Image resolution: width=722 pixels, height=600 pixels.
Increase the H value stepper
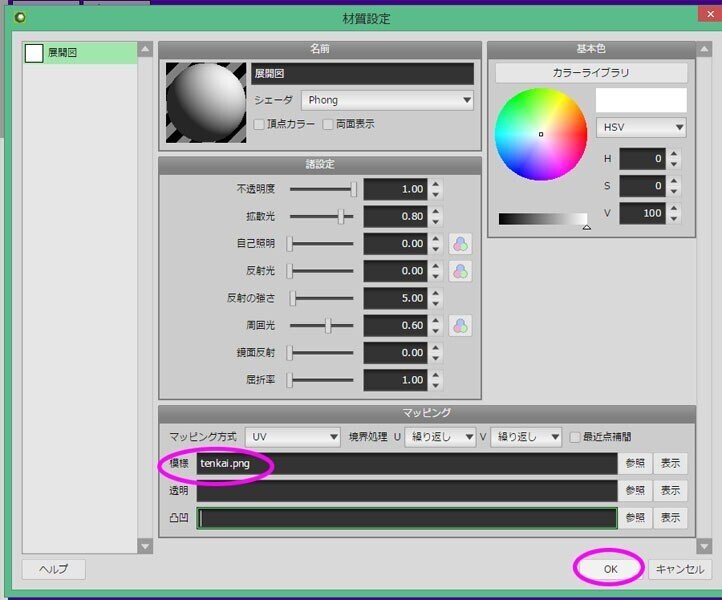click(x=674, y=154)
